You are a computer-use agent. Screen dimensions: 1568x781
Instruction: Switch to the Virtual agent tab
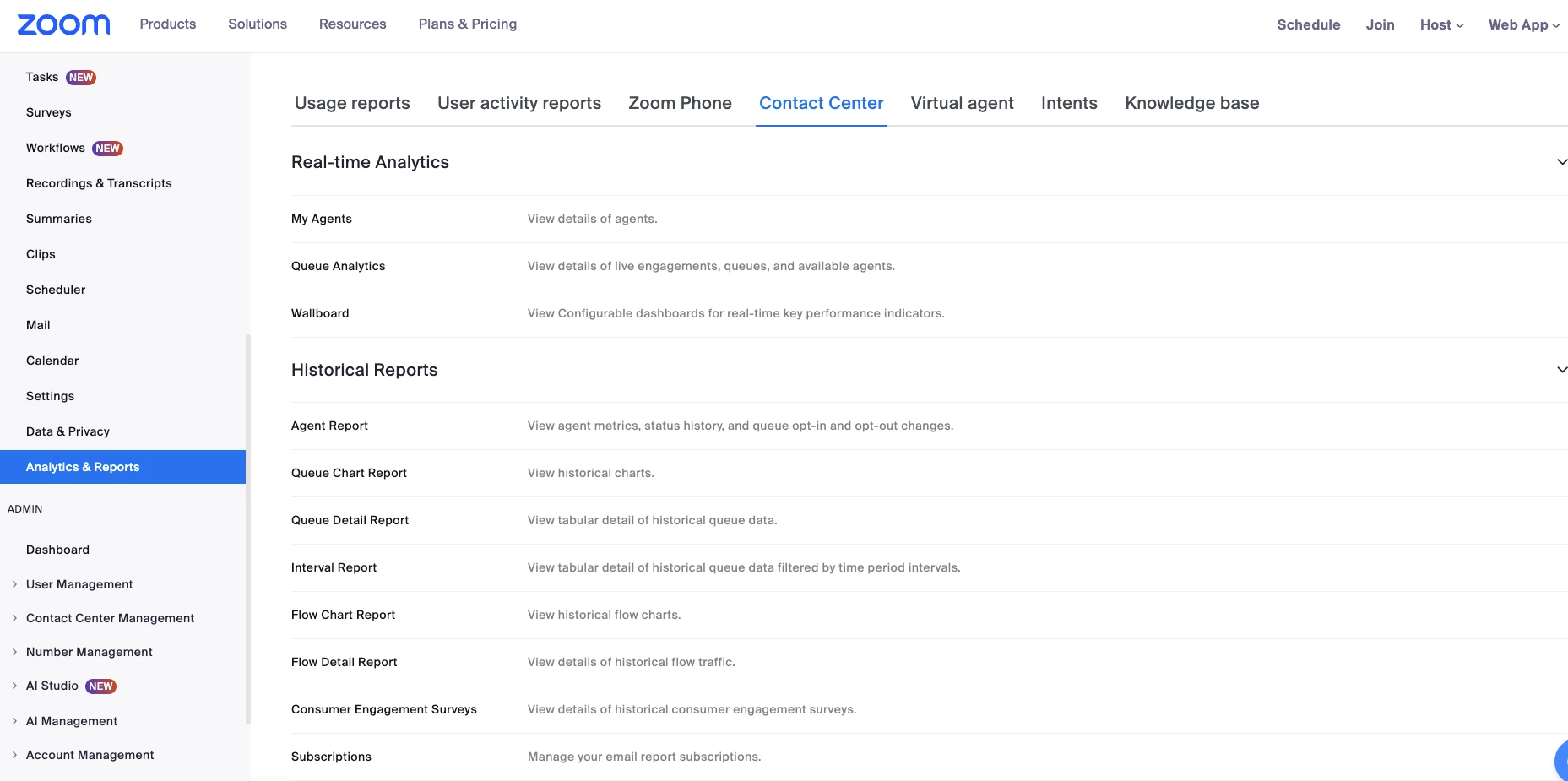click(963, 103)
